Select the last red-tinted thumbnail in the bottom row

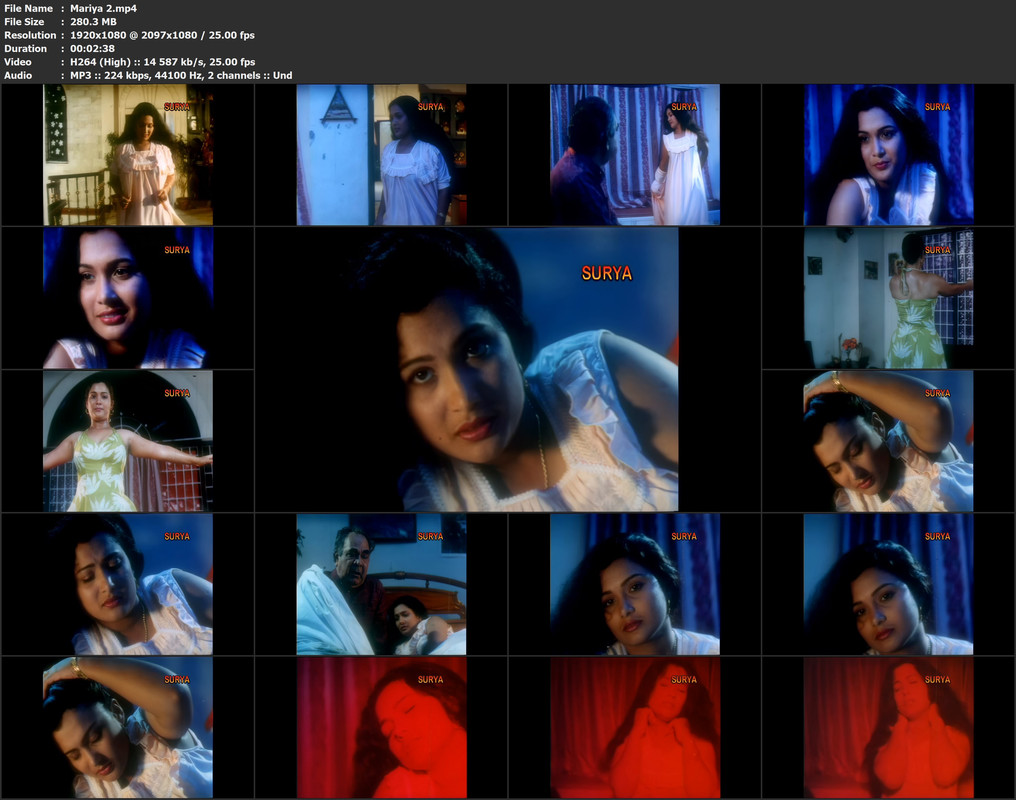point(888,727)
